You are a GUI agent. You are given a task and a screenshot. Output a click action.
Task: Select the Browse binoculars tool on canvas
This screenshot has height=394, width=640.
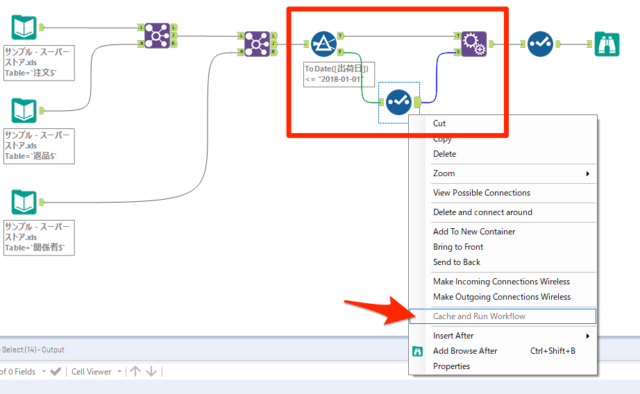[607, 44]
